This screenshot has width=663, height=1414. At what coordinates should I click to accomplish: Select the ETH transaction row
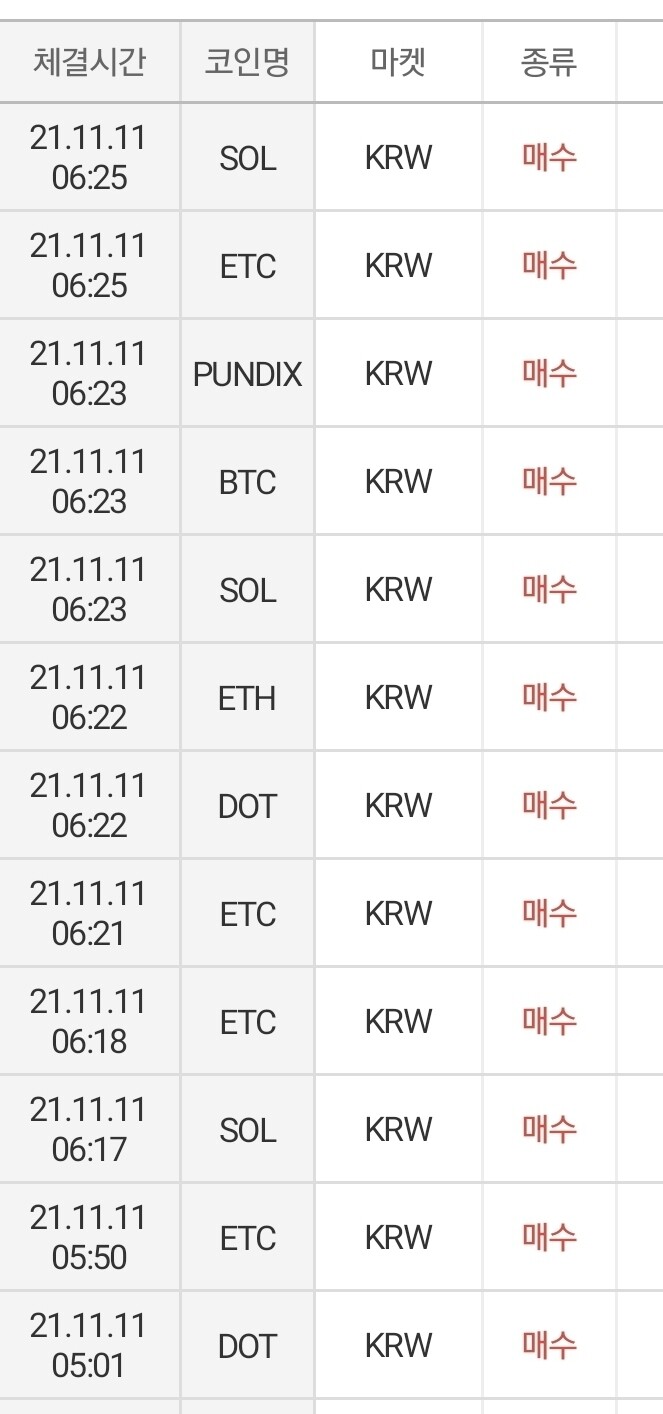click(246, 697)
